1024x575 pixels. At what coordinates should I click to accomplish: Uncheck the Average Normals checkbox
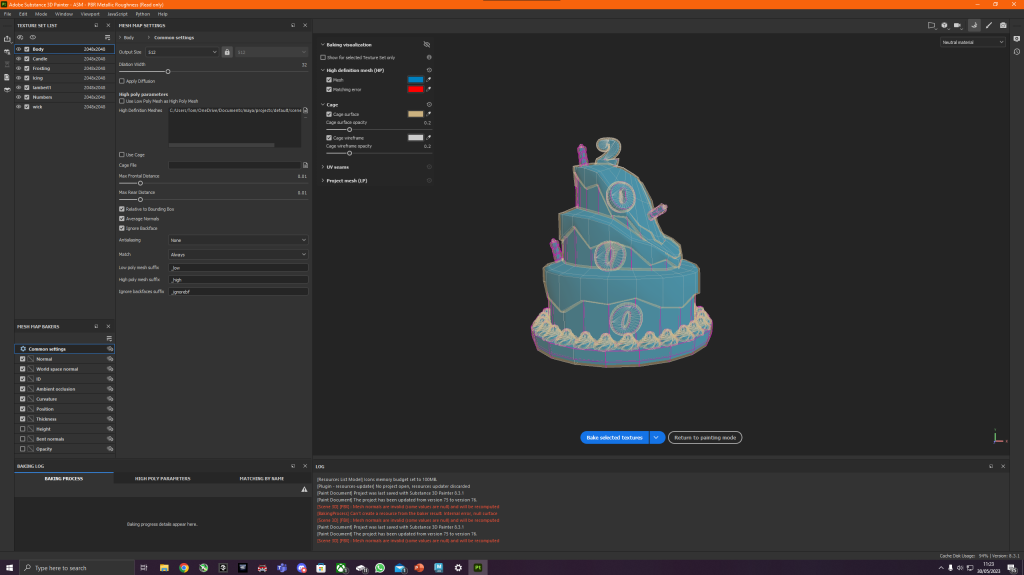pos(122,218)
